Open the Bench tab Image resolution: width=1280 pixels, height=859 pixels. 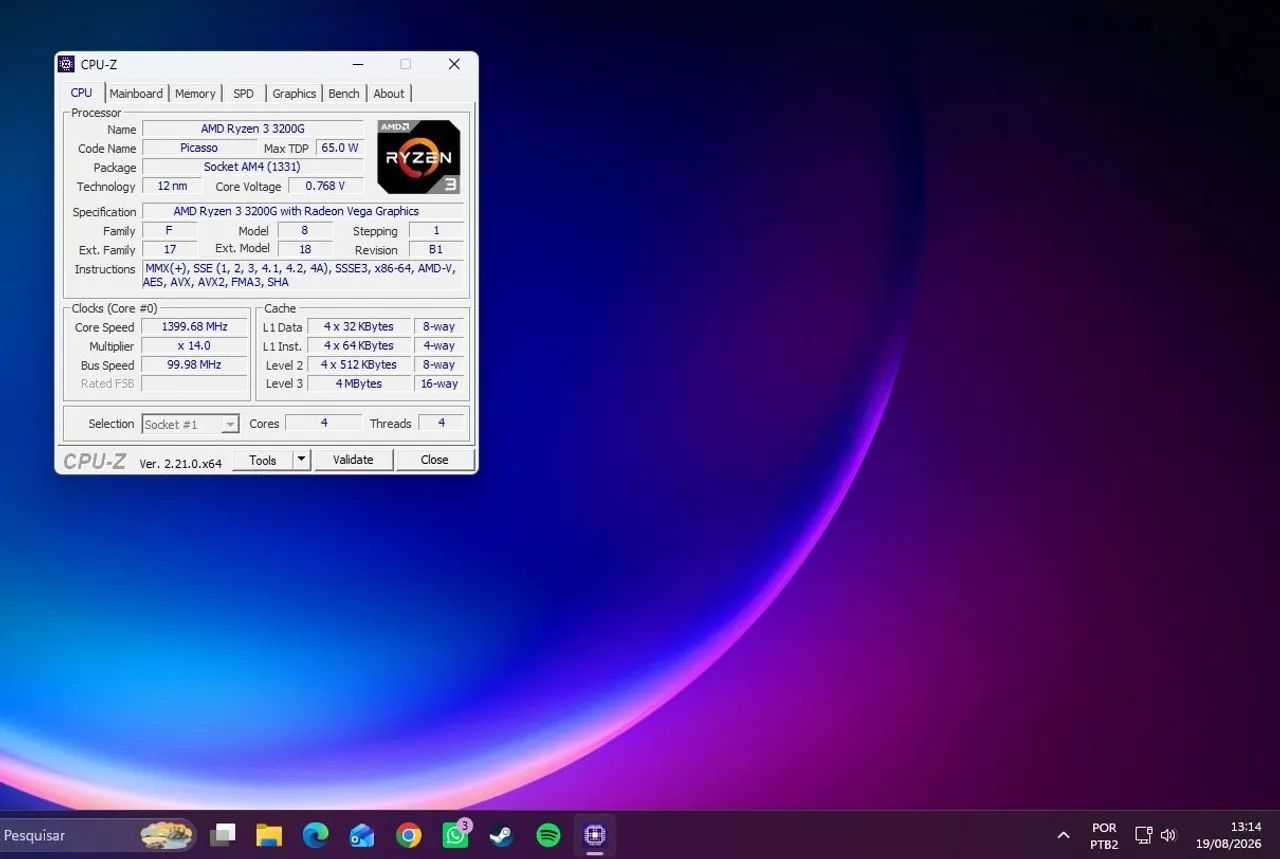pyautogui.click(x=343, y=93)
